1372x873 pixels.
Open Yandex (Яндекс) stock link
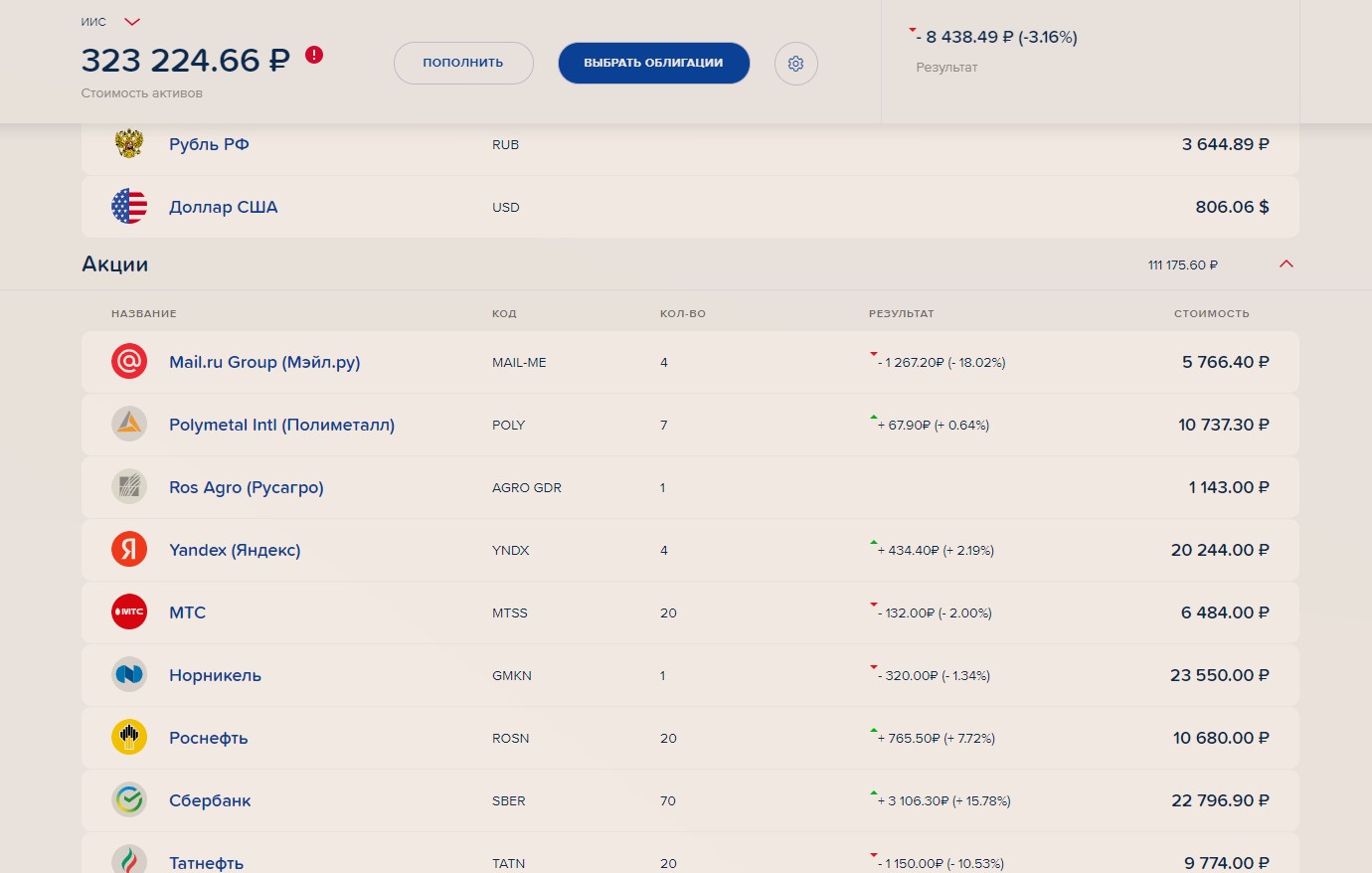pos(235,550)
